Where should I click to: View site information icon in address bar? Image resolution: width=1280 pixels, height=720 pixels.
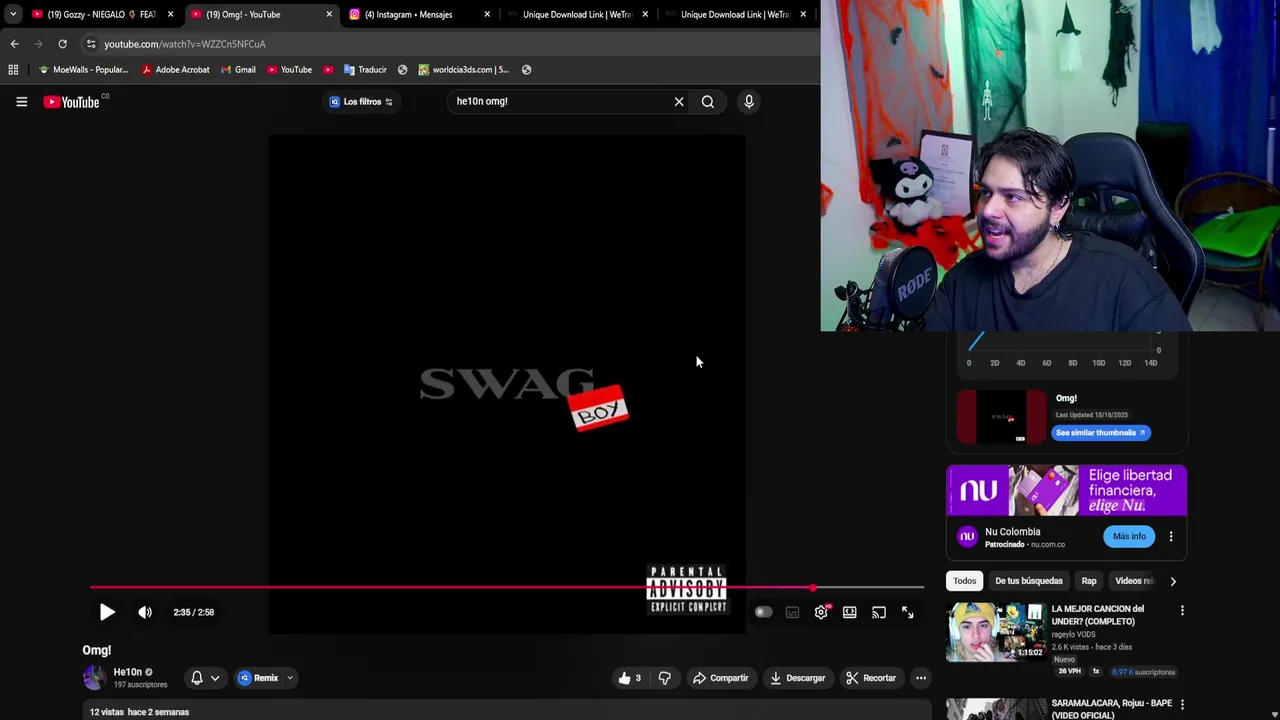(91, 44)
